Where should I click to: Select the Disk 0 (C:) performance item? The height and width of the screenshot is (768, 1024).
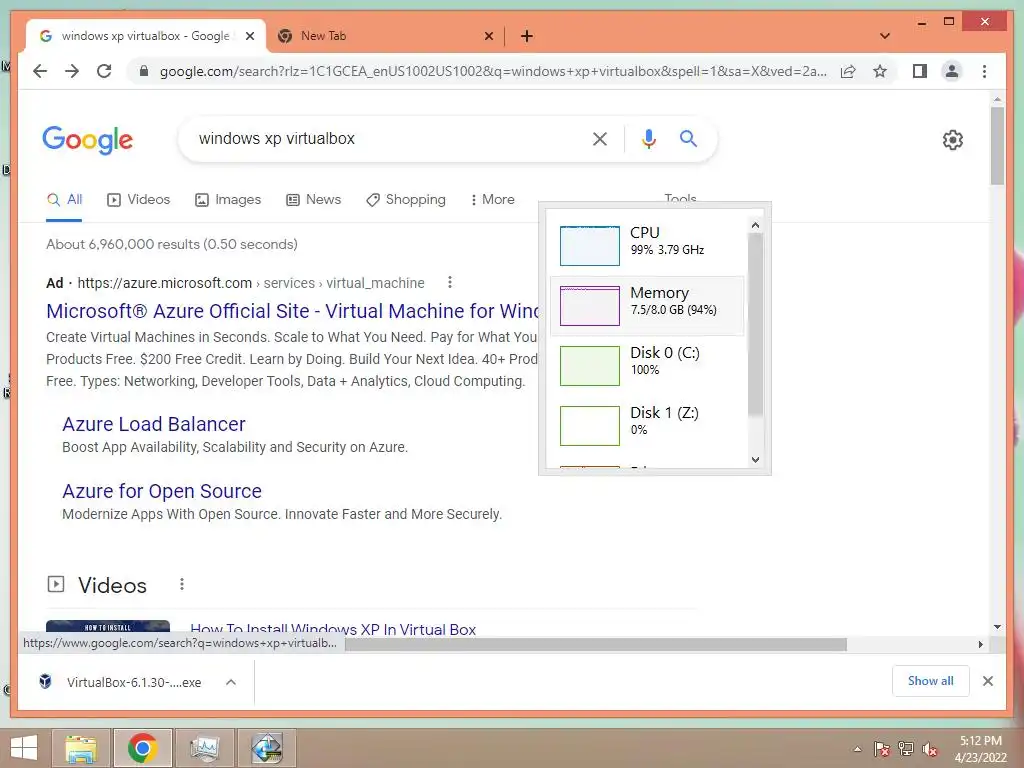[647, 365]
